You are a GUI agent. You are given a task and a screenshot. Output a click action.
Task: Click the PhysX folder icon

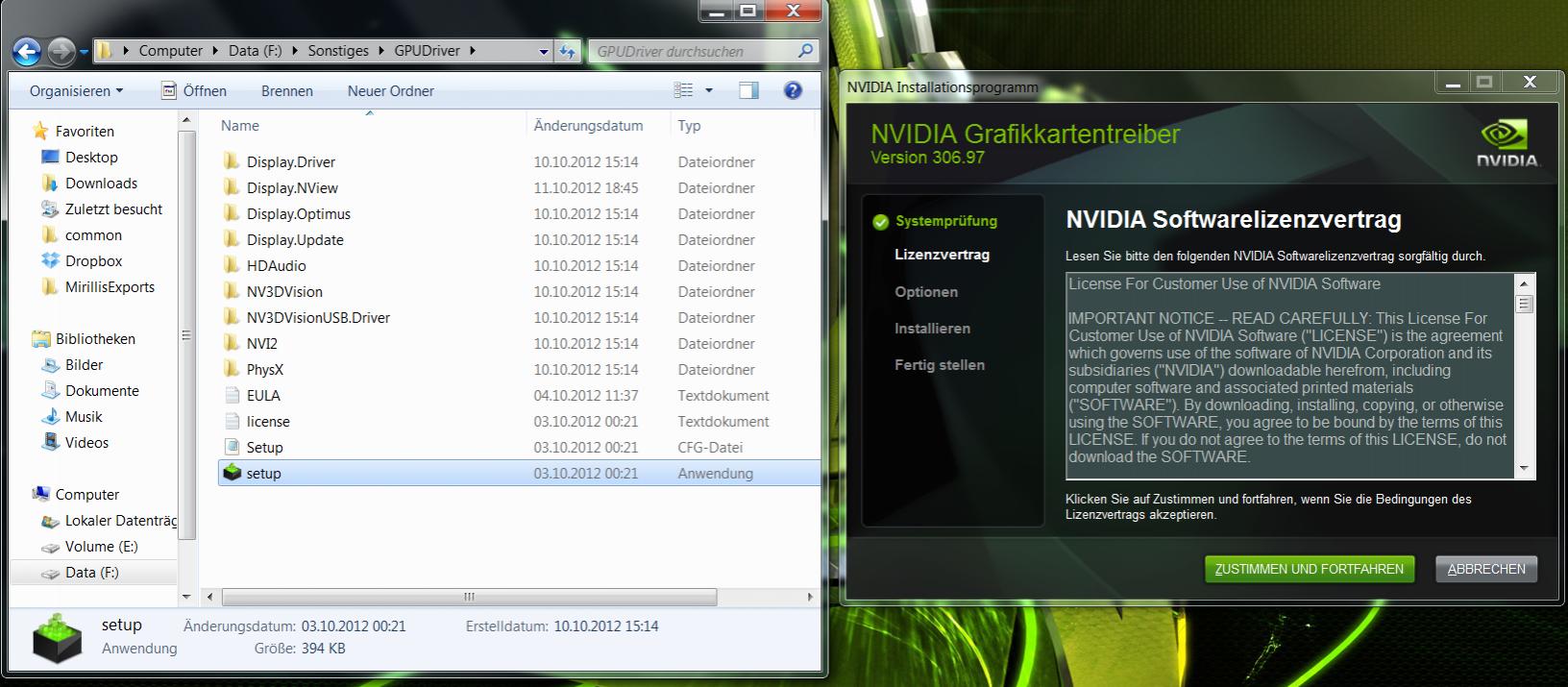232,369
